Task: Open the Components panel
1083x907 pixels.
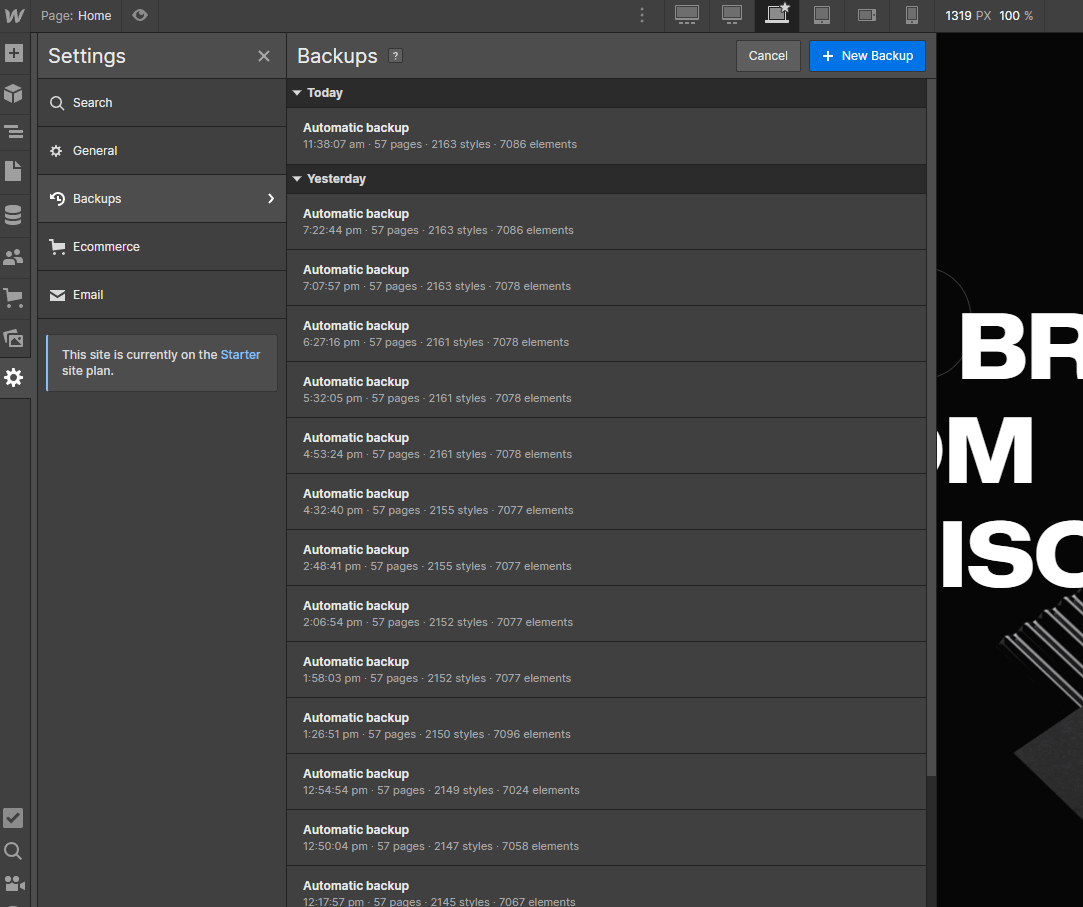Action: (x=14, y=93)
